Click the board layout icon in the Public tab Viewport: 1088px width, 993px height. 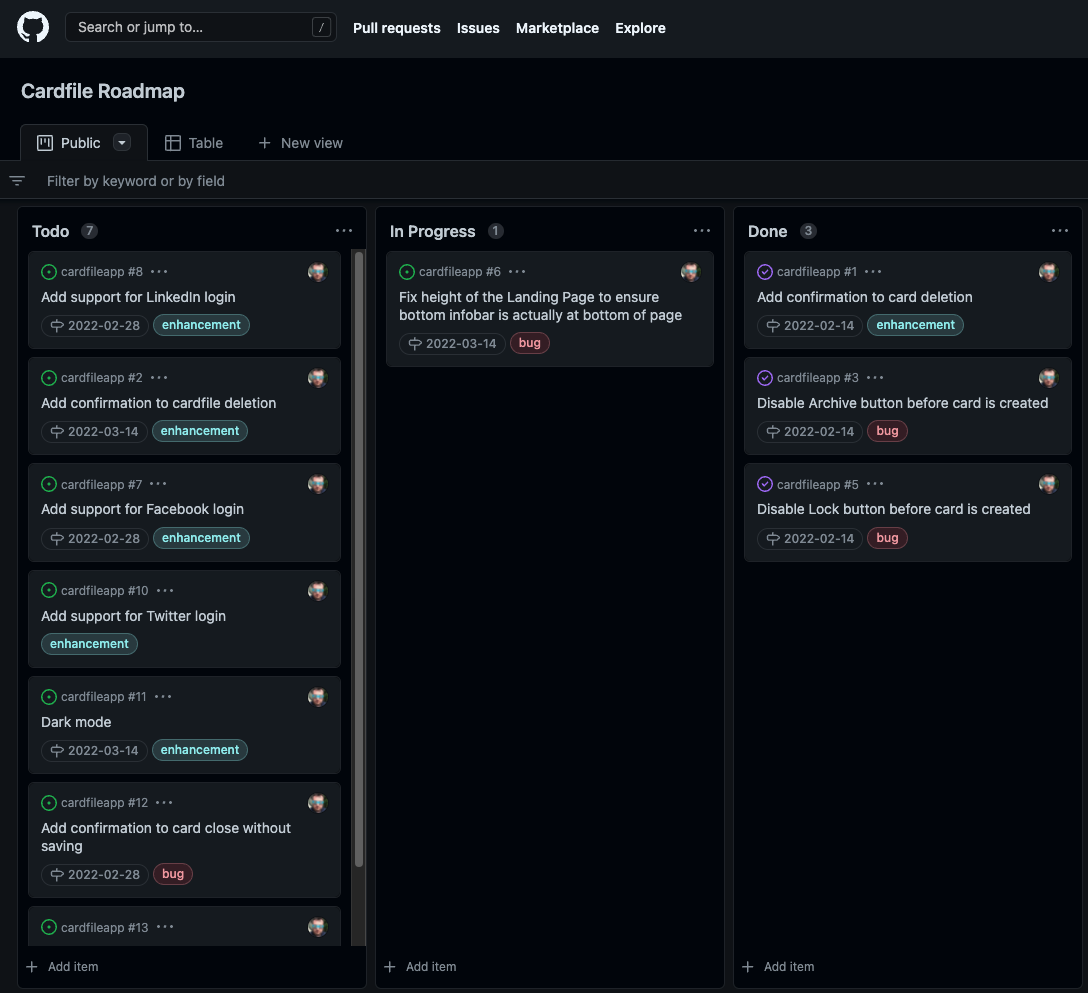pyautogui.click(x=45, y=142)
